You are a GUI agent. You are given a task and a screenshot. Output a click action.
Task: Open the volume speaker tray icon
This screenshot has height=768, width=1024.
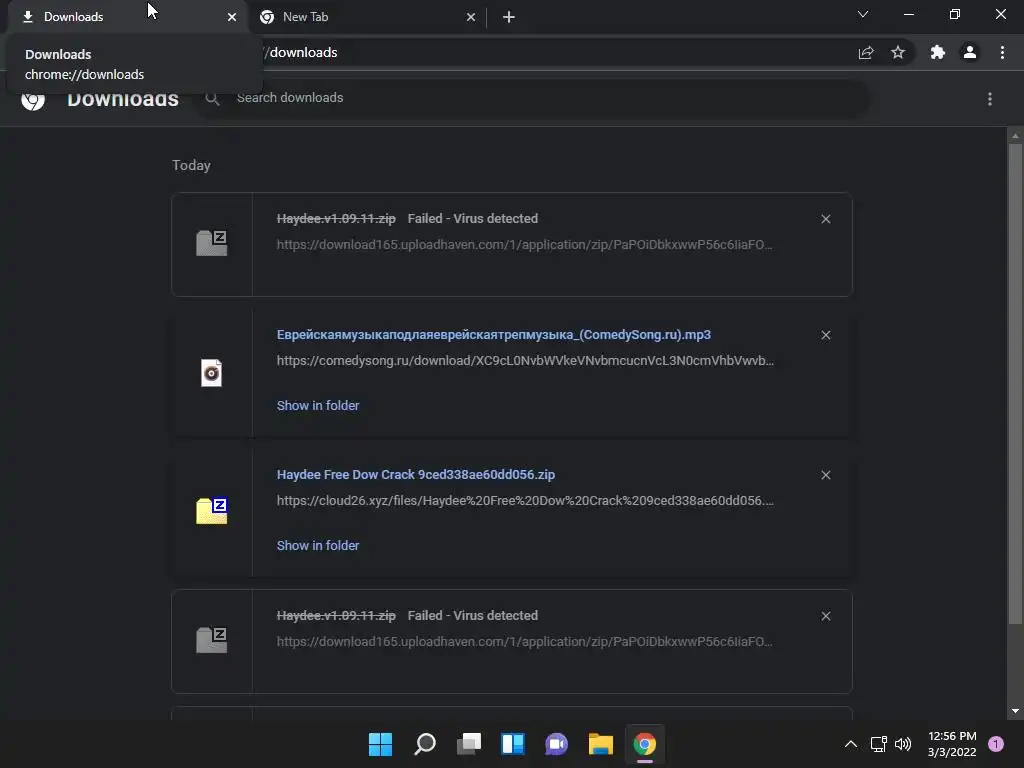coord(903,744)
